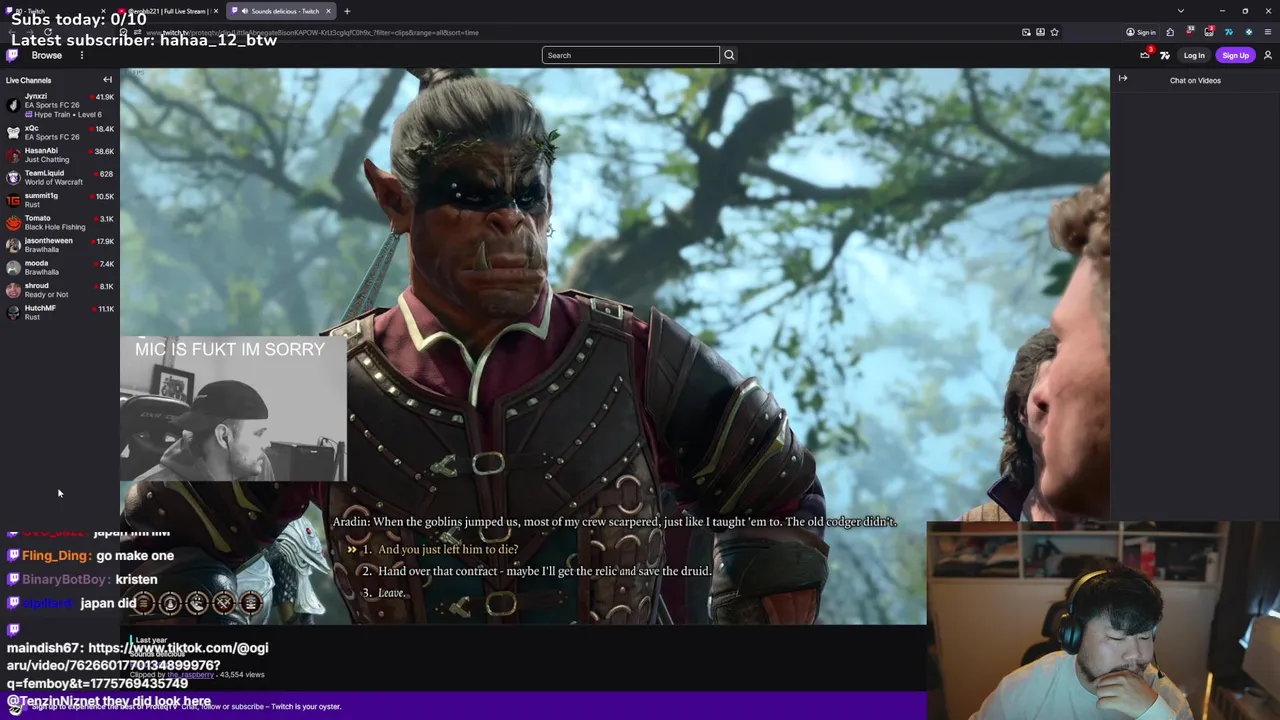Viewport: 1280px width, 720px height.
Task: Focus the Twitch Search field
Action: tap(630, 55)
